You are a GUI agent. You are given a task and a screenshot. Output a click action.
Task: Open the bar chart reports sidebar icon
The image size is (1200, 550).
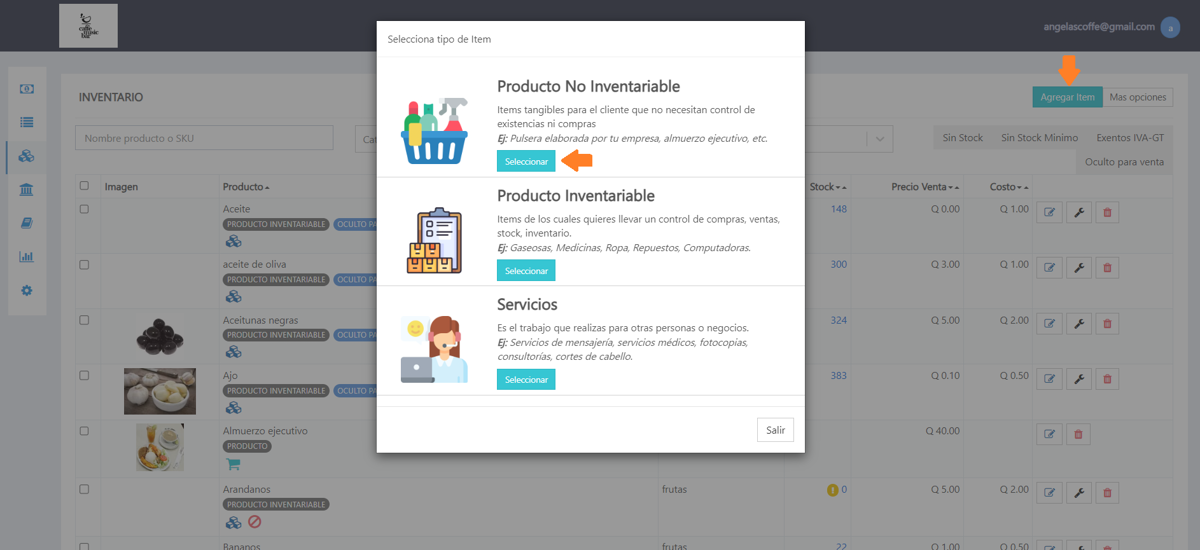click(x=27, y=257)
